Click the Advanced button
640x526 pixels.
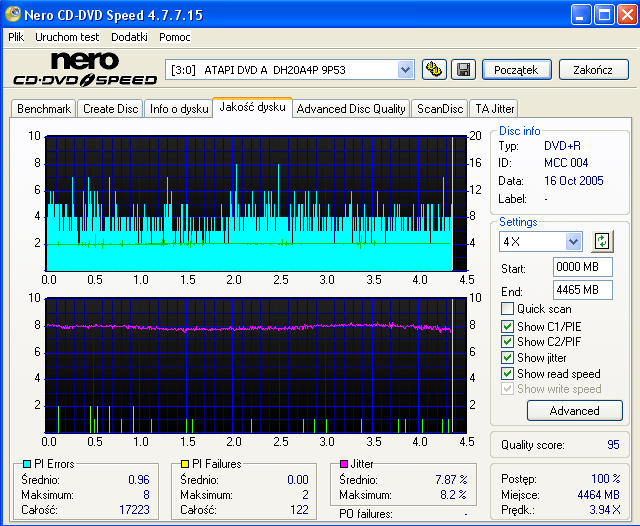(574, 411)
